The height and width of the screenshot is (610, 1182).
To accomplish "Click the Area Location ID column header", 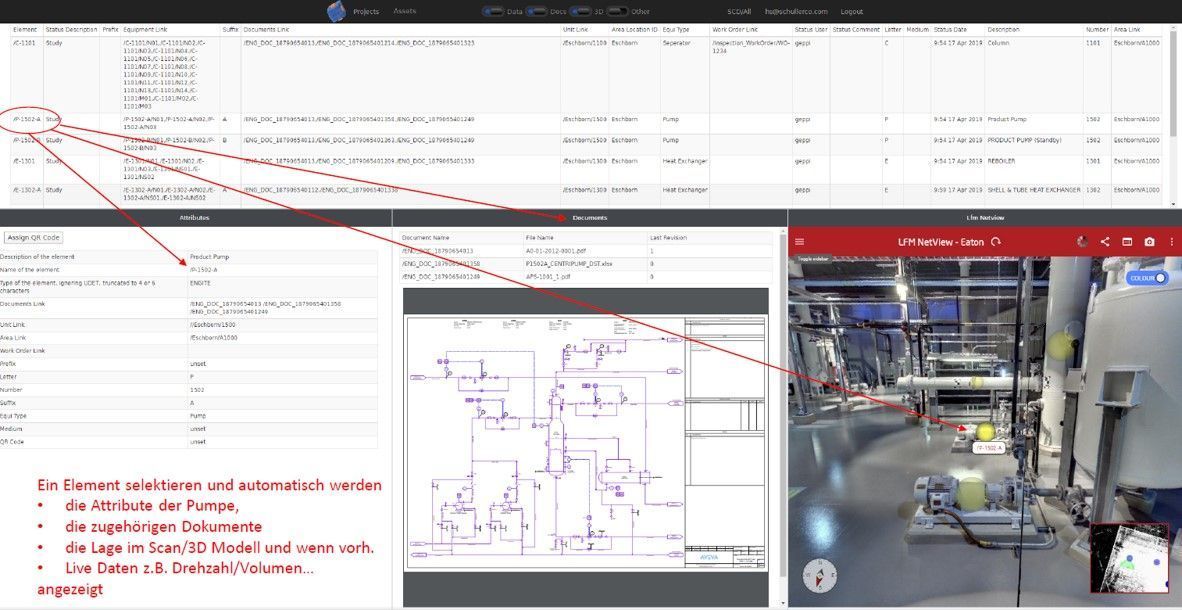I will coord(635,29).
